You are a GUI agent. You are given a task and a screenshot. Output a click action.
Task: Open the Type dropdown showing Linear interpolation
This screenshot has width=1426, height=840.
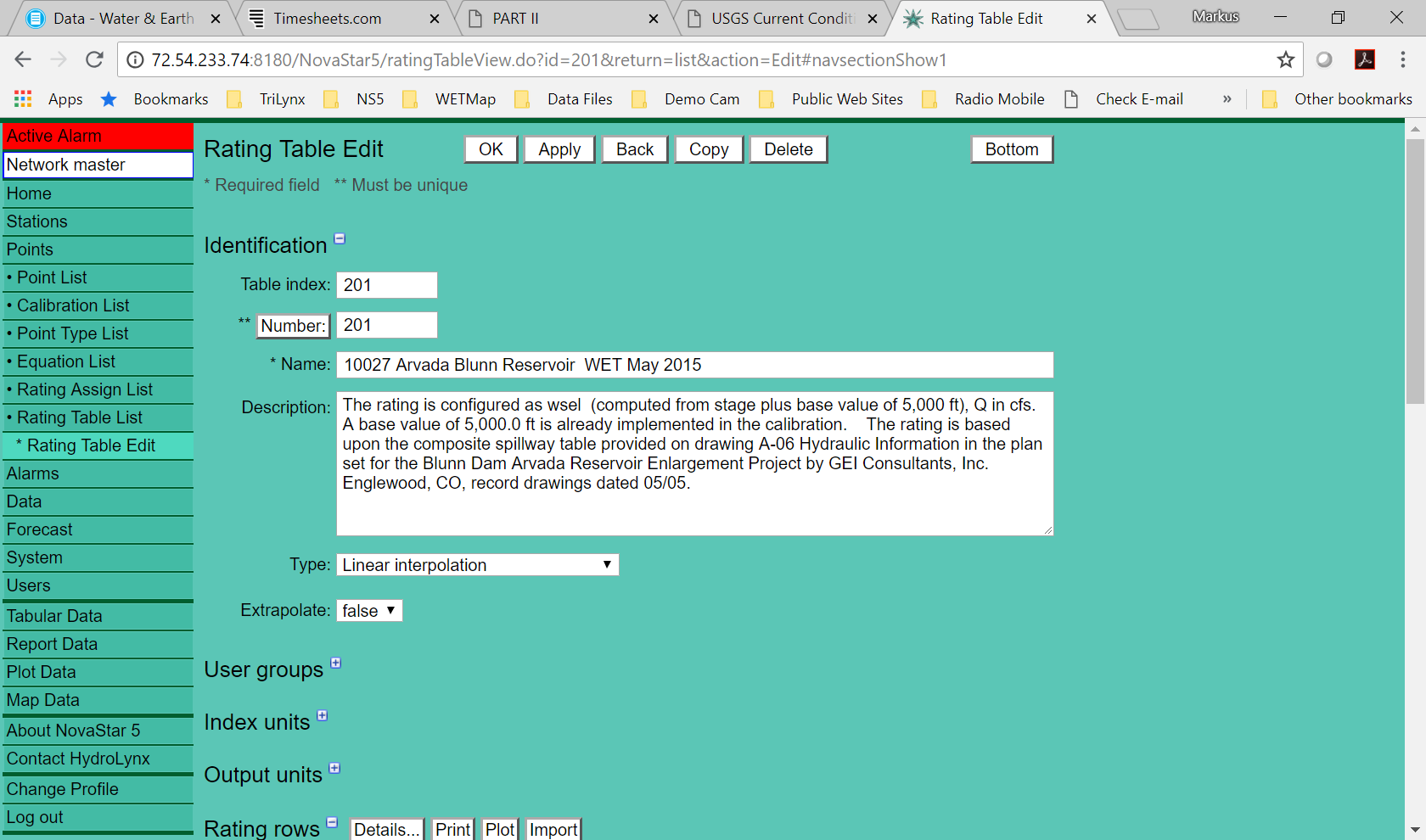477,565
